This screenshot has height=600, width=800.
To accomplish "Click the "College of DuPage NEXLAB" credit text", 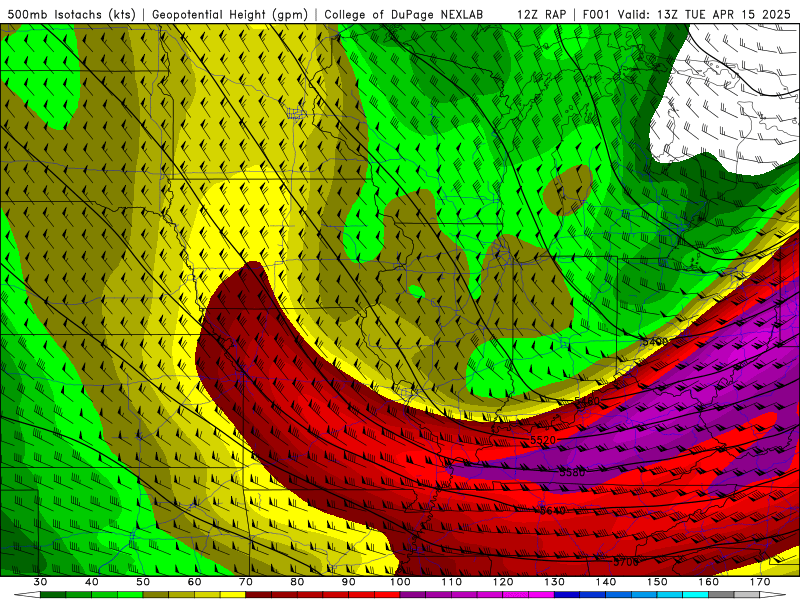I will click(404, 14).
